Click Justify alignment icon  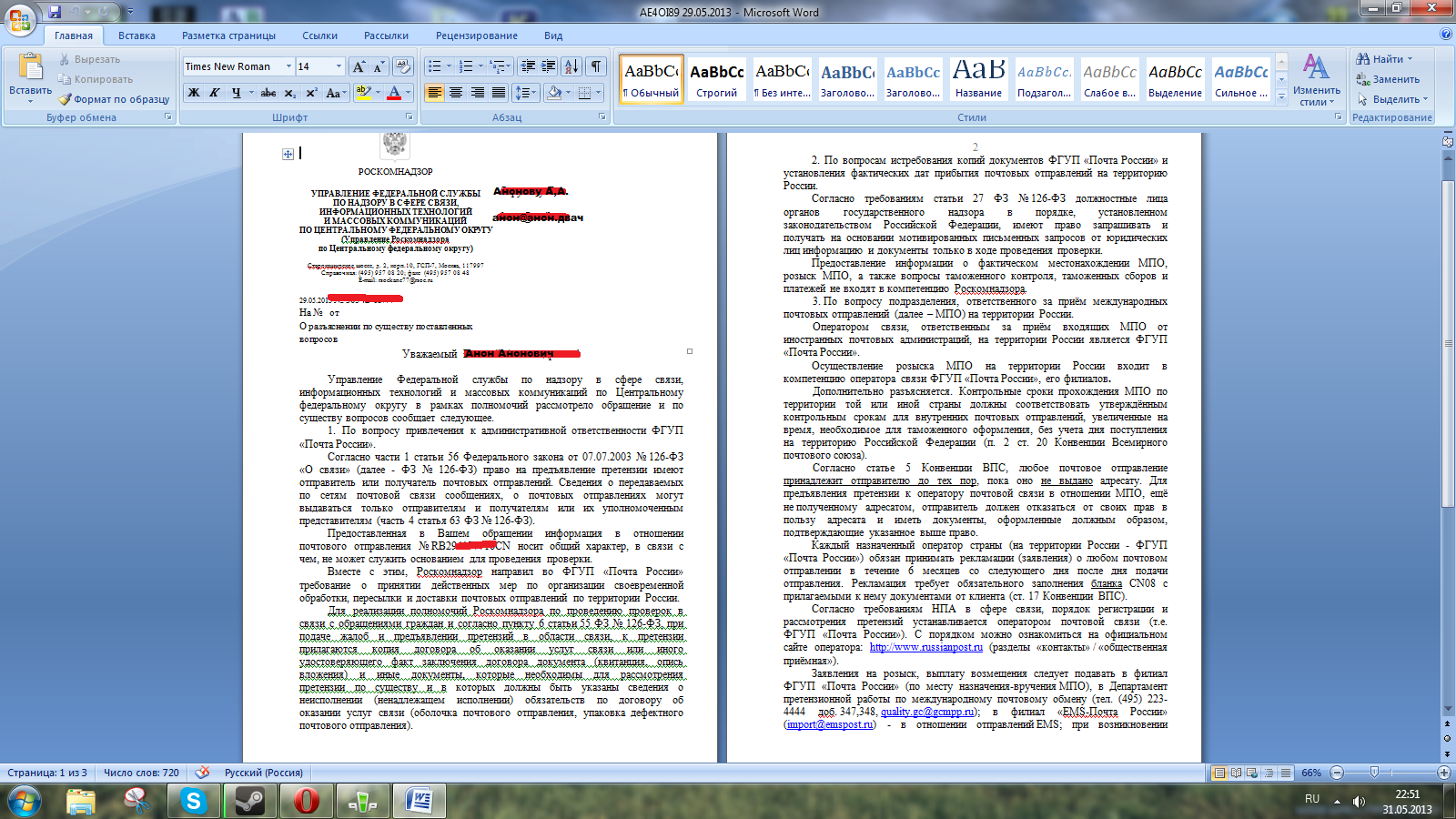[x=499, y=93]
